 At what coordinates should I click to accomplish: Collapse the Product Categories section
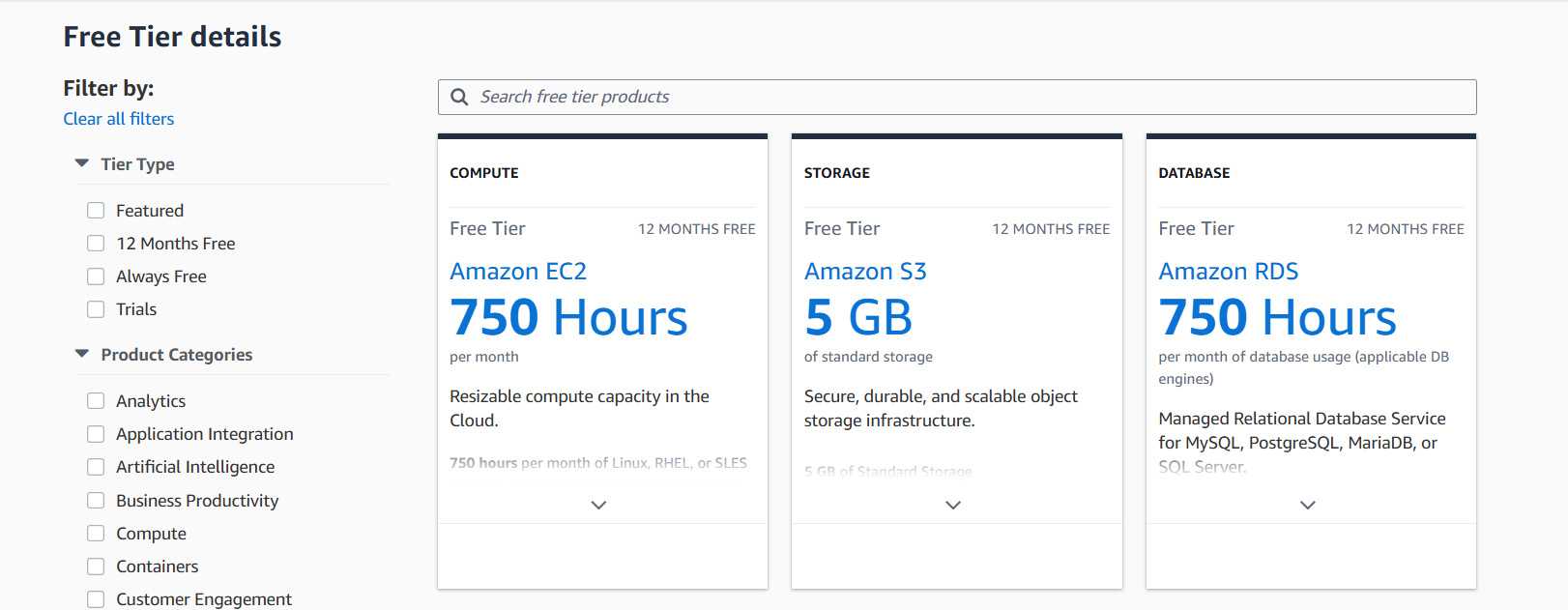tap(82, 354)
